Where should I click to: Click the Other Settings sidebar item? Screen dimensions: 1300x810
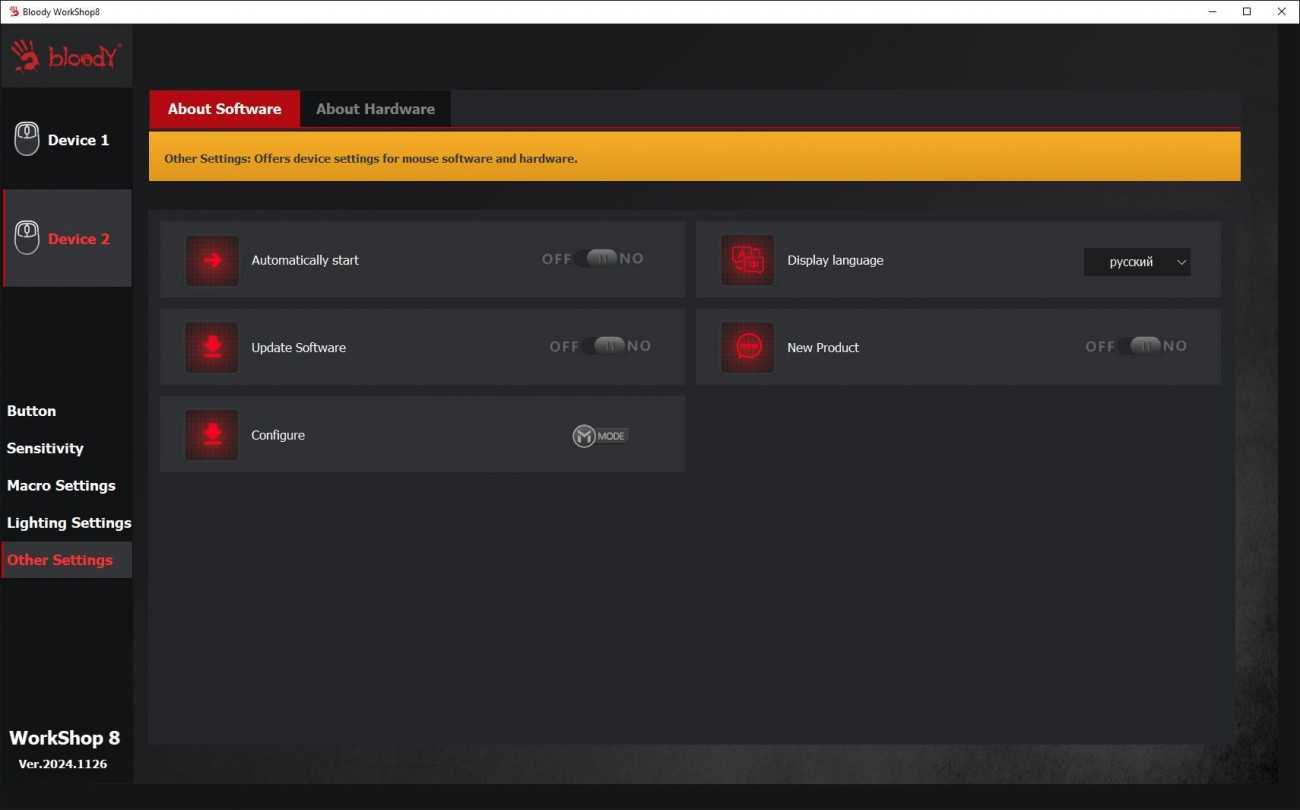click(60, 560)
